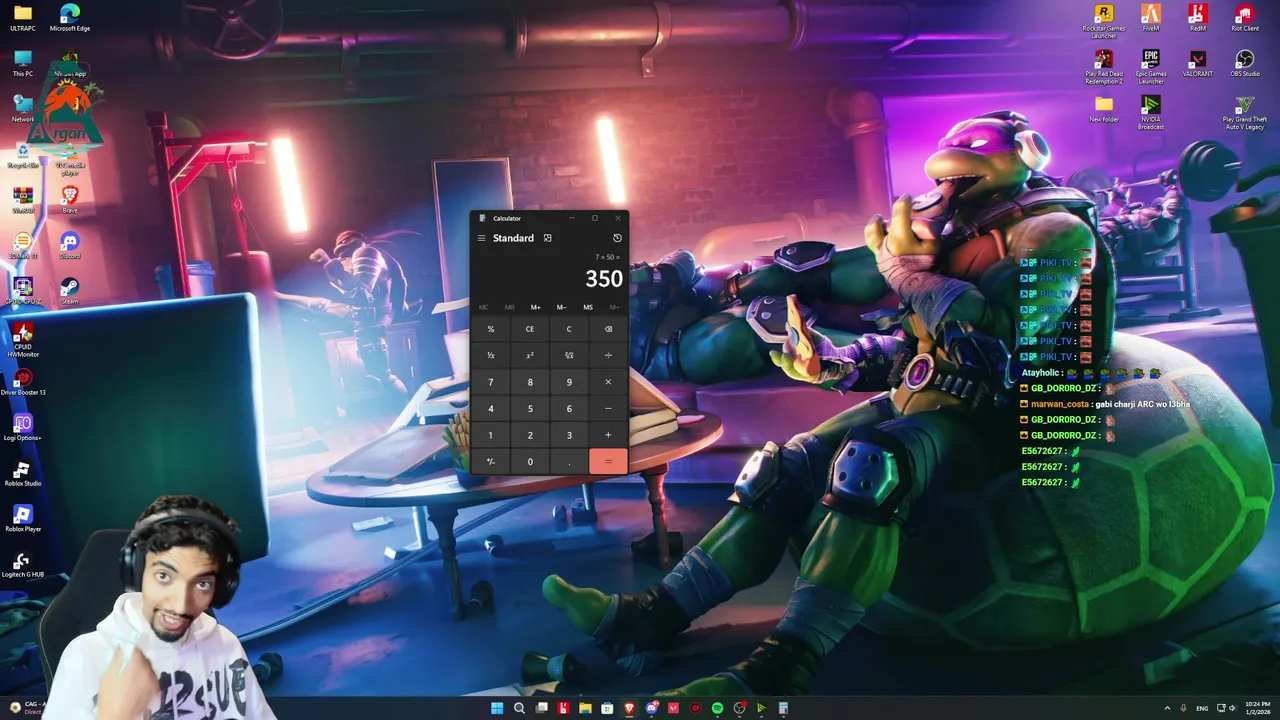
Task: Select the Steam desktop shortcut
Action: (x=70, y=290)
